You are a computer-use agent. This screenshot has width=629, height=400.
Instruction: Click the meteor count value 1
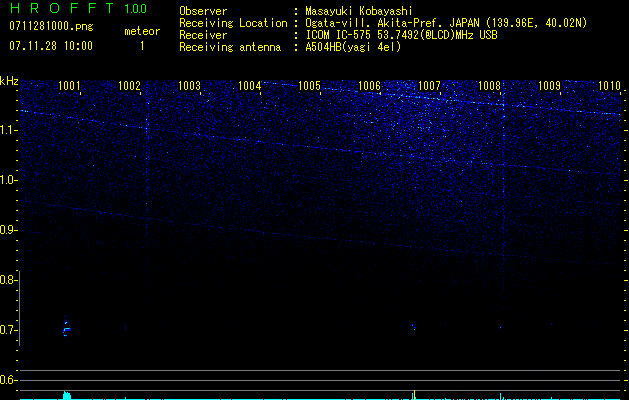tap(142, 46)
